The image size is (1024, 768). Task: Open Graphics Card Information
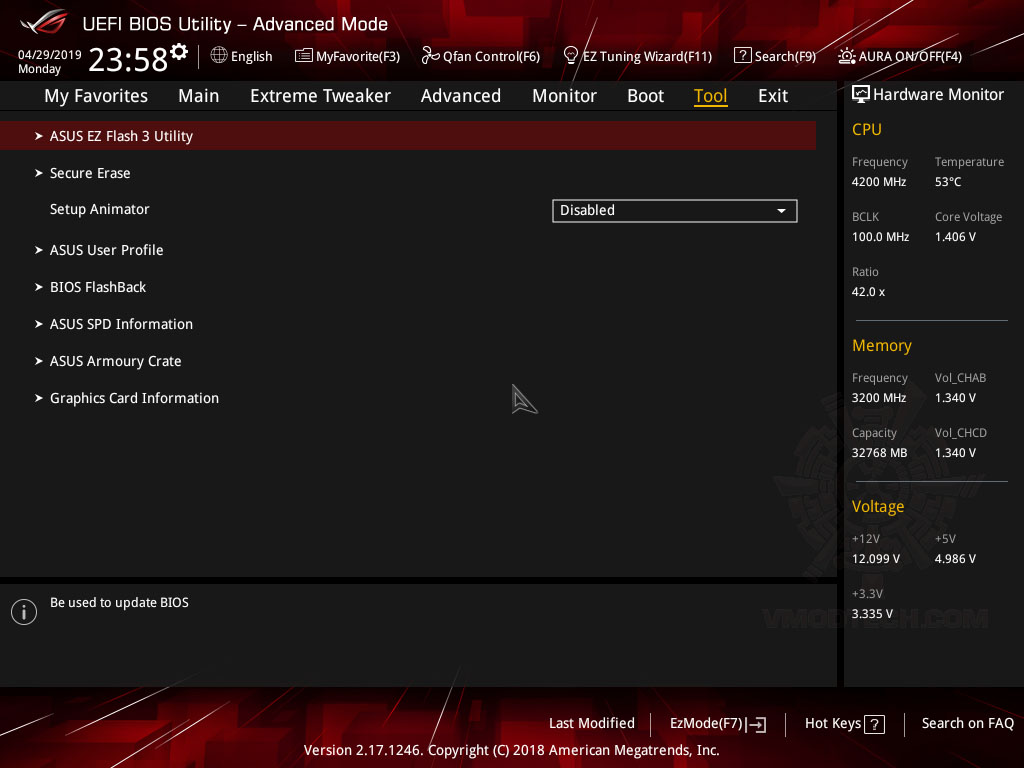click(134, 398)
